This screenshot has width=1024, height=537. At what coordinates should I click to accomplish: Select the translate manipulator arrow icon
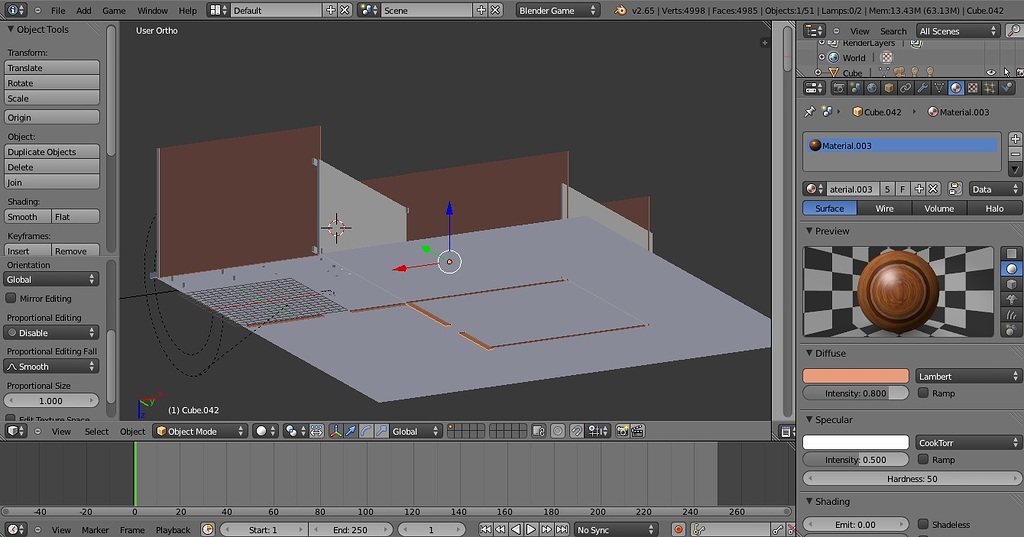pyautogui.click(x=351, y=431)
